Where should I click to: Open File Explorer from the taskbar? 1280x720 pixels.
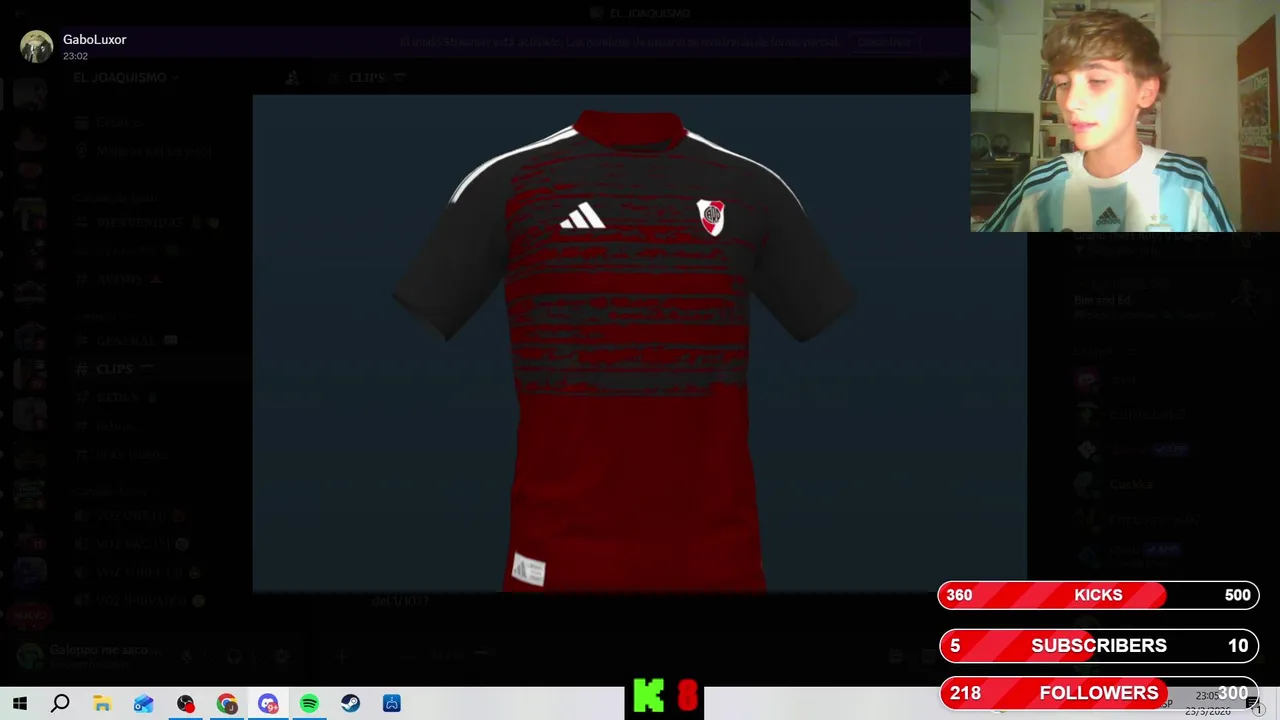tap(102, 704)
